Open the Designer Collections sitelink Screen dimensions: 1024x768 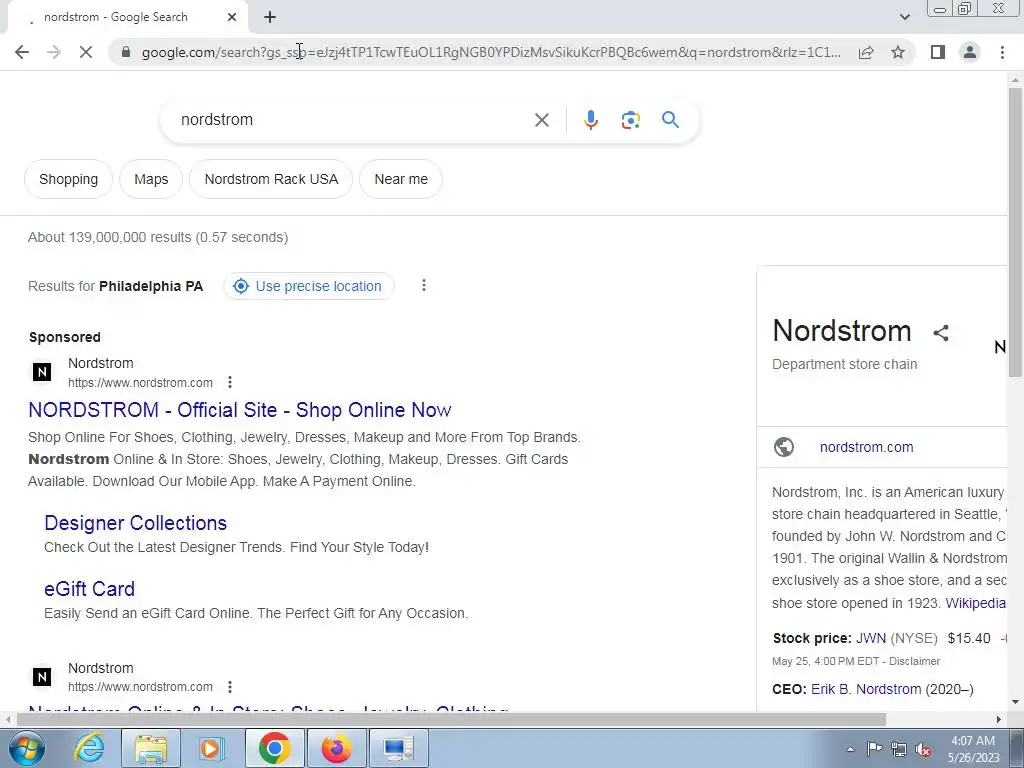pos(136,523)
